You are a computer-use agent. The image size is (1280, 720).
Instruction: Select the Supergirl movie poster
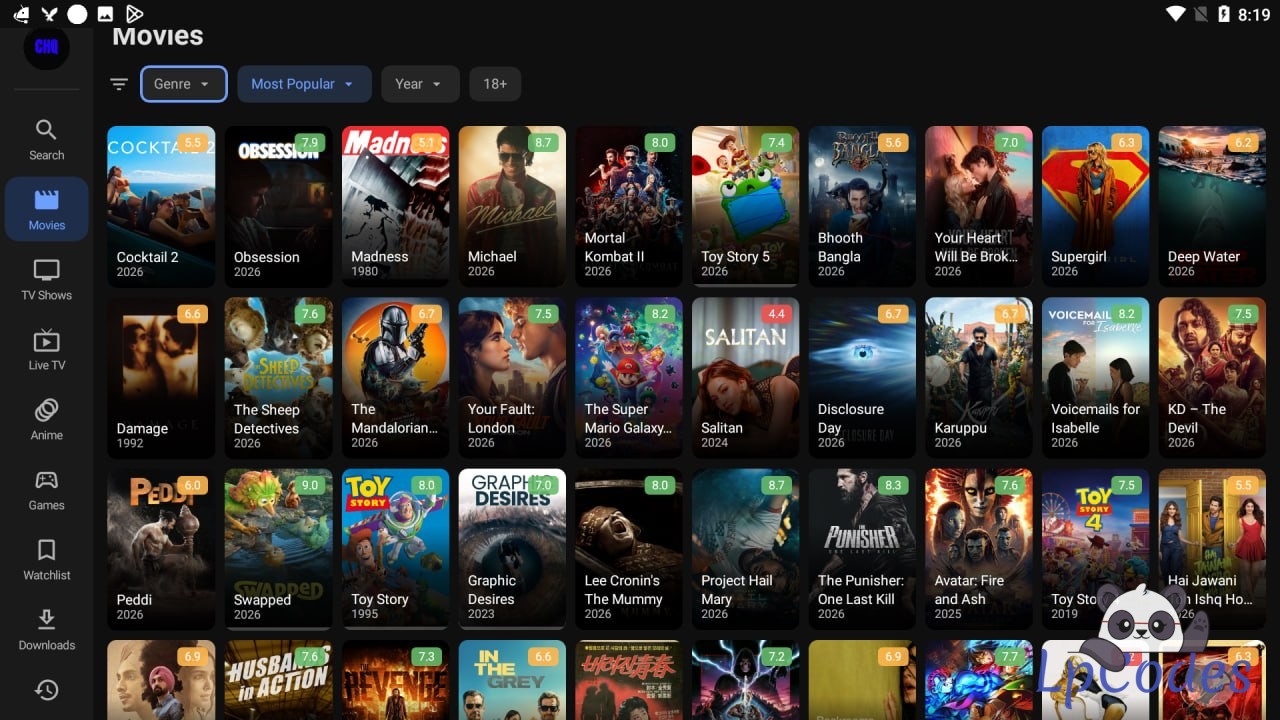pos(1096,206)
